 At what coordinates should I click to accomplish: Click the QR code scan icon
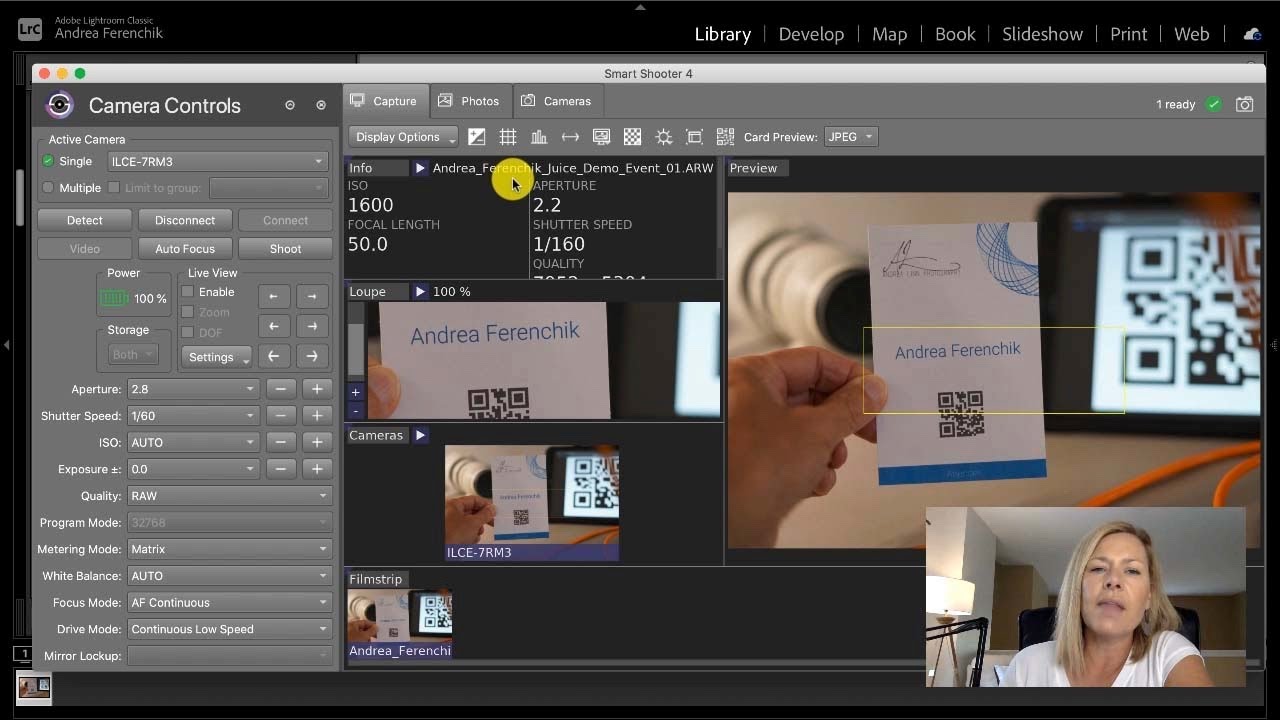pos(725,137)
